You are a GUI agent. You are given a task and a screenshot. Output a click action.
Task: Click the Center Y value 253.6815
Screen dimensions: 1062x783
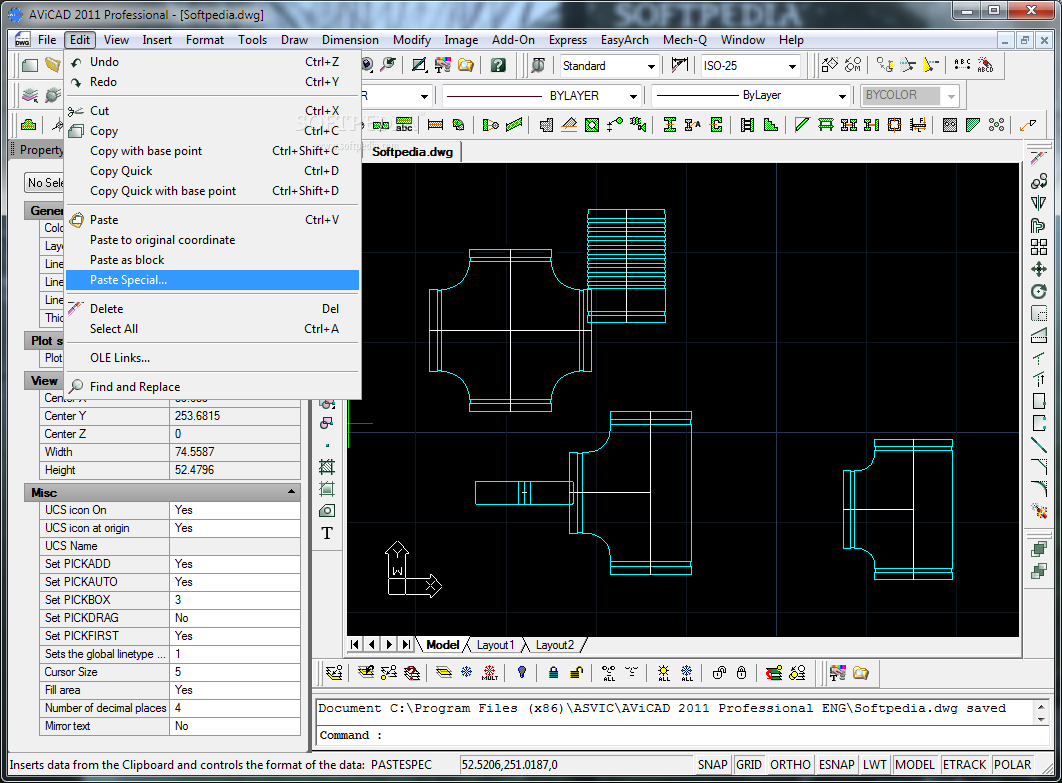[234, 416]
